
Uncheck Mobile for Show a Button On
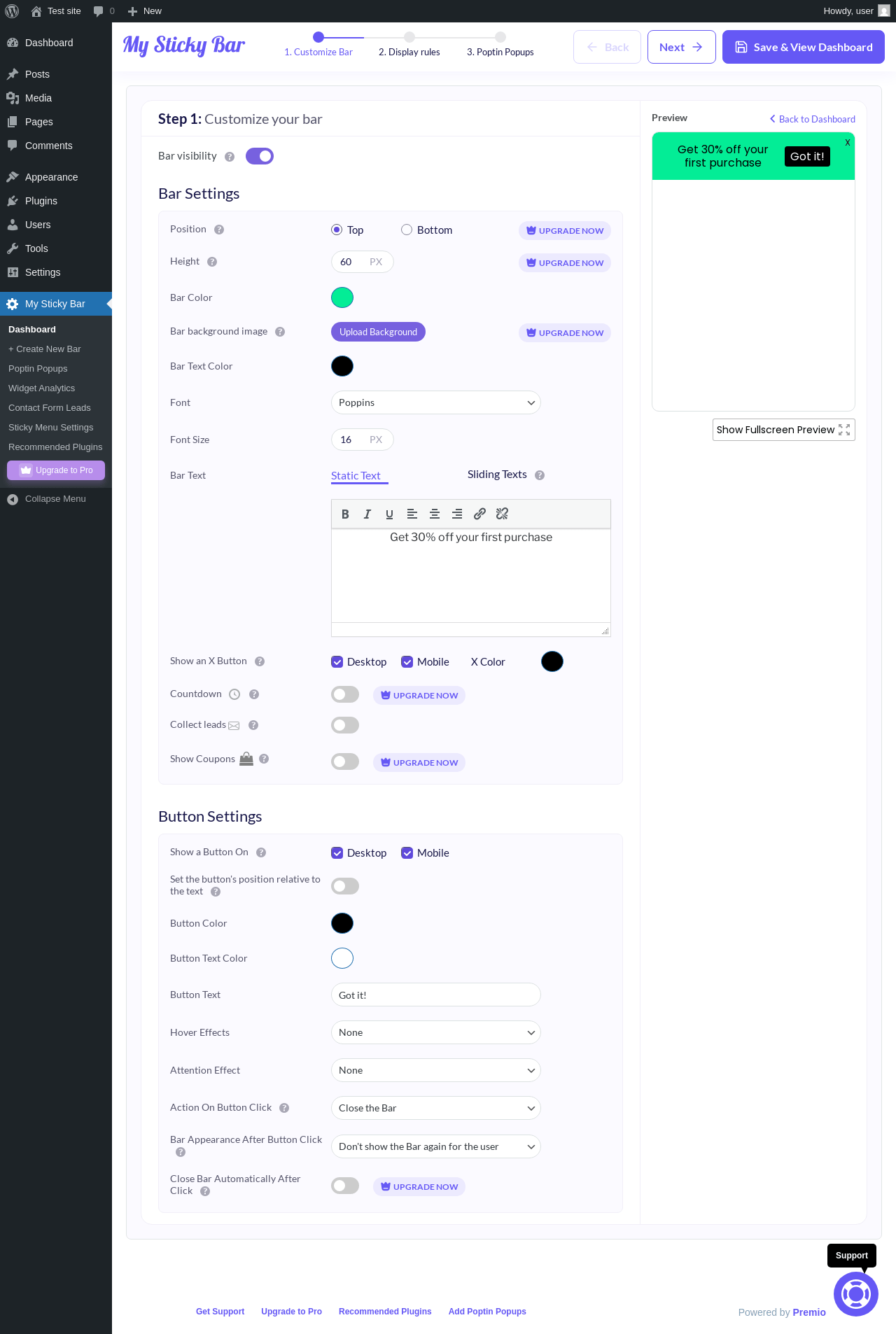coord(407,853)
